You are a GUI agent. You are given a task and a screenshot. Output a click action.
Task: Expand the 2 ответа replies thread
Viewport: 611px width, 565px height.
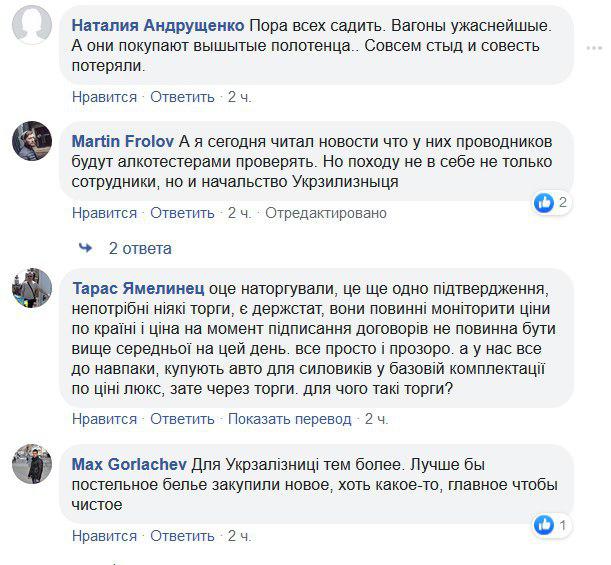coord(140,248)
